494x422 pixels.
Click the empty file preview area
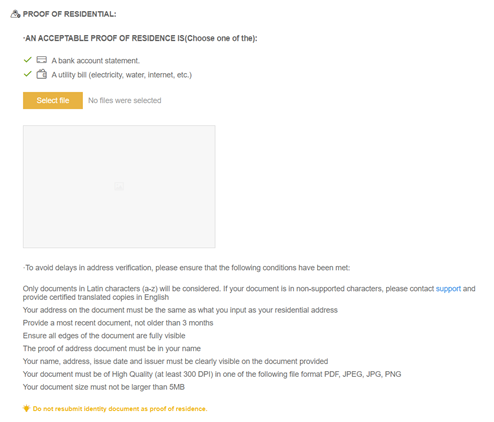[x=119, y=186]
